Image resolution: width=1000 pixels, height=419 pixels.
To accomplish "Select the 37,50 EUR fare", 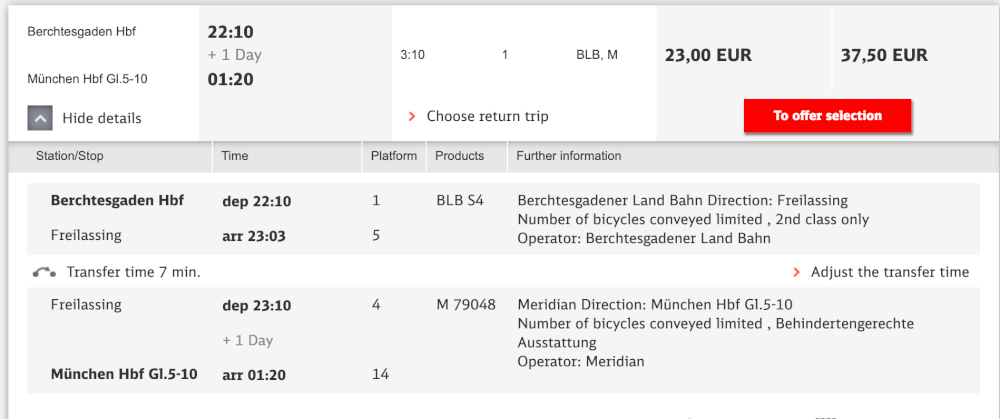I will tap(884, 55).
